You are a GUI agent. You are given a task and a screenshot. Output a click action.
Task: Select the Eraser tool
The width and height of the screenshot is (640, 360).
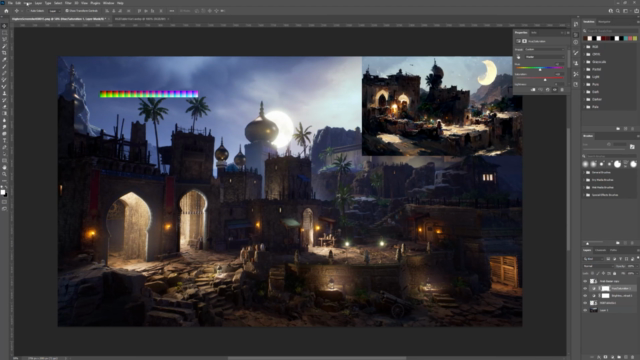[4, 107]
